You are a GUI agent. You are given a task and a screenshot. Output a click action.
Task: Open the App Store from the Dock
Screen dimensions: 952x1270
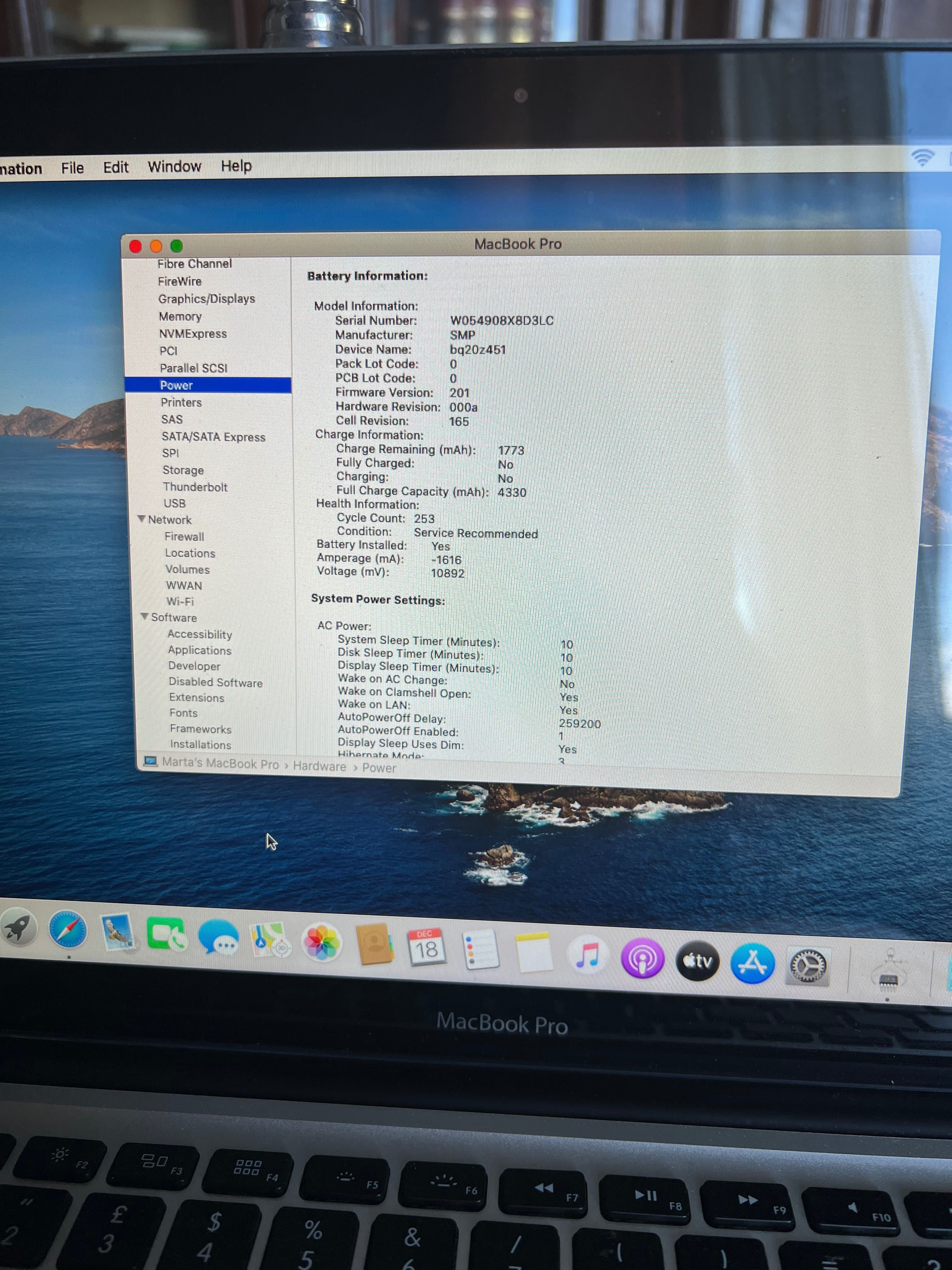pyautogui.click(x=752, y=964)
